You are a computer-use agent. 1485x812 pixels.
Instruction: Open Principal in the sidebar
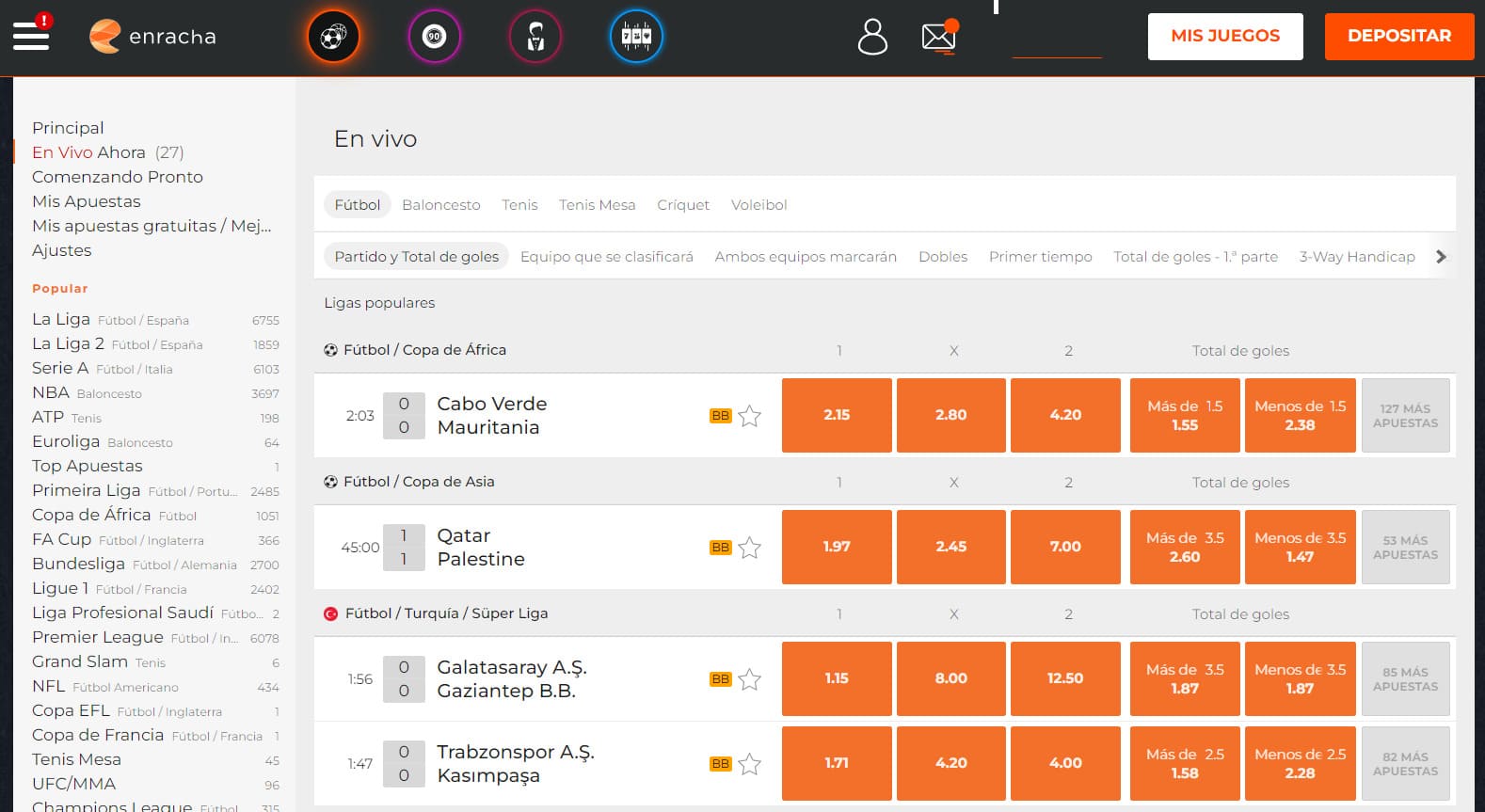tap(68, 128)
